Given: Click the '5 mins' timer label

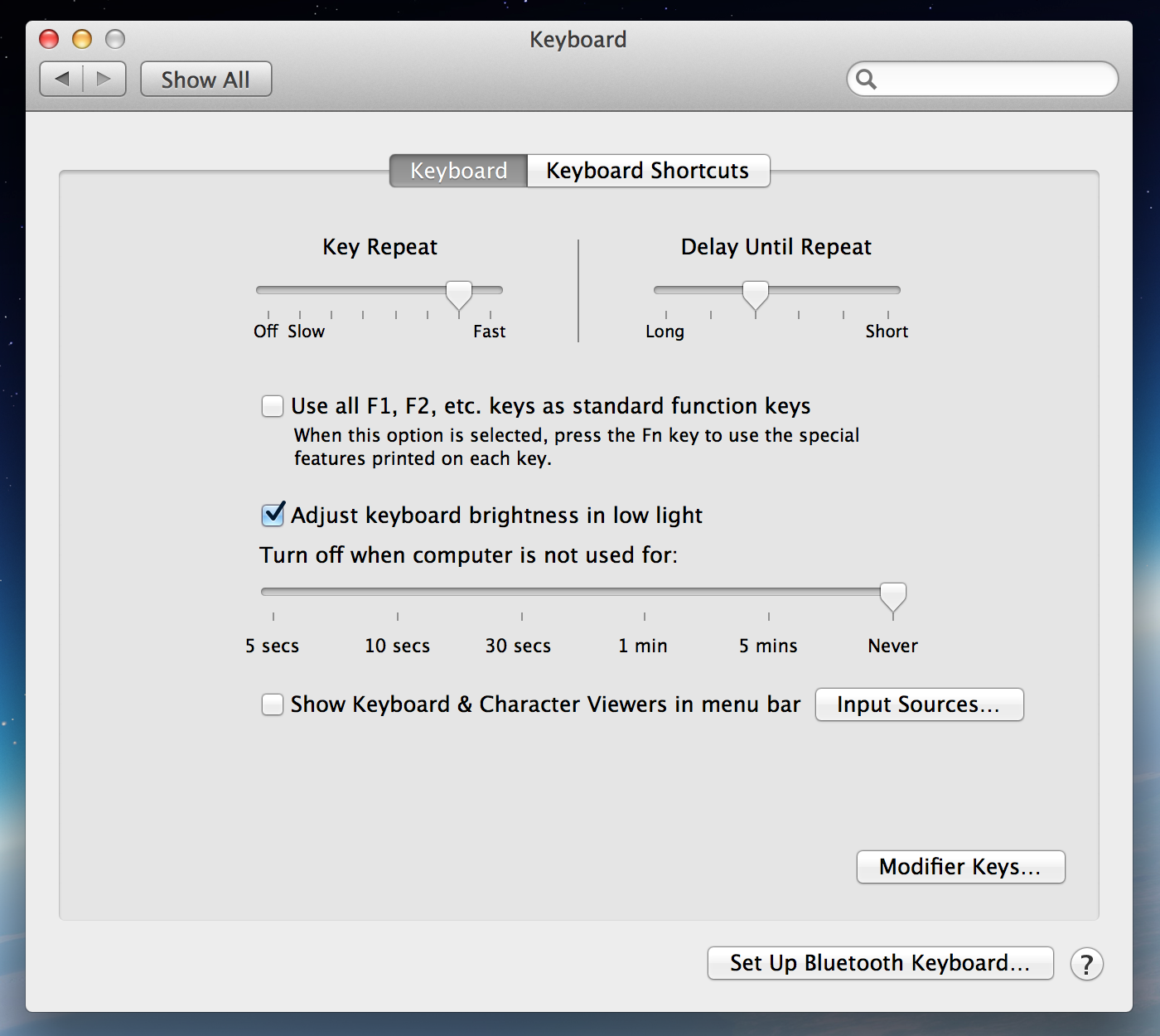Looking at the screenshot, I should point(769,646).
